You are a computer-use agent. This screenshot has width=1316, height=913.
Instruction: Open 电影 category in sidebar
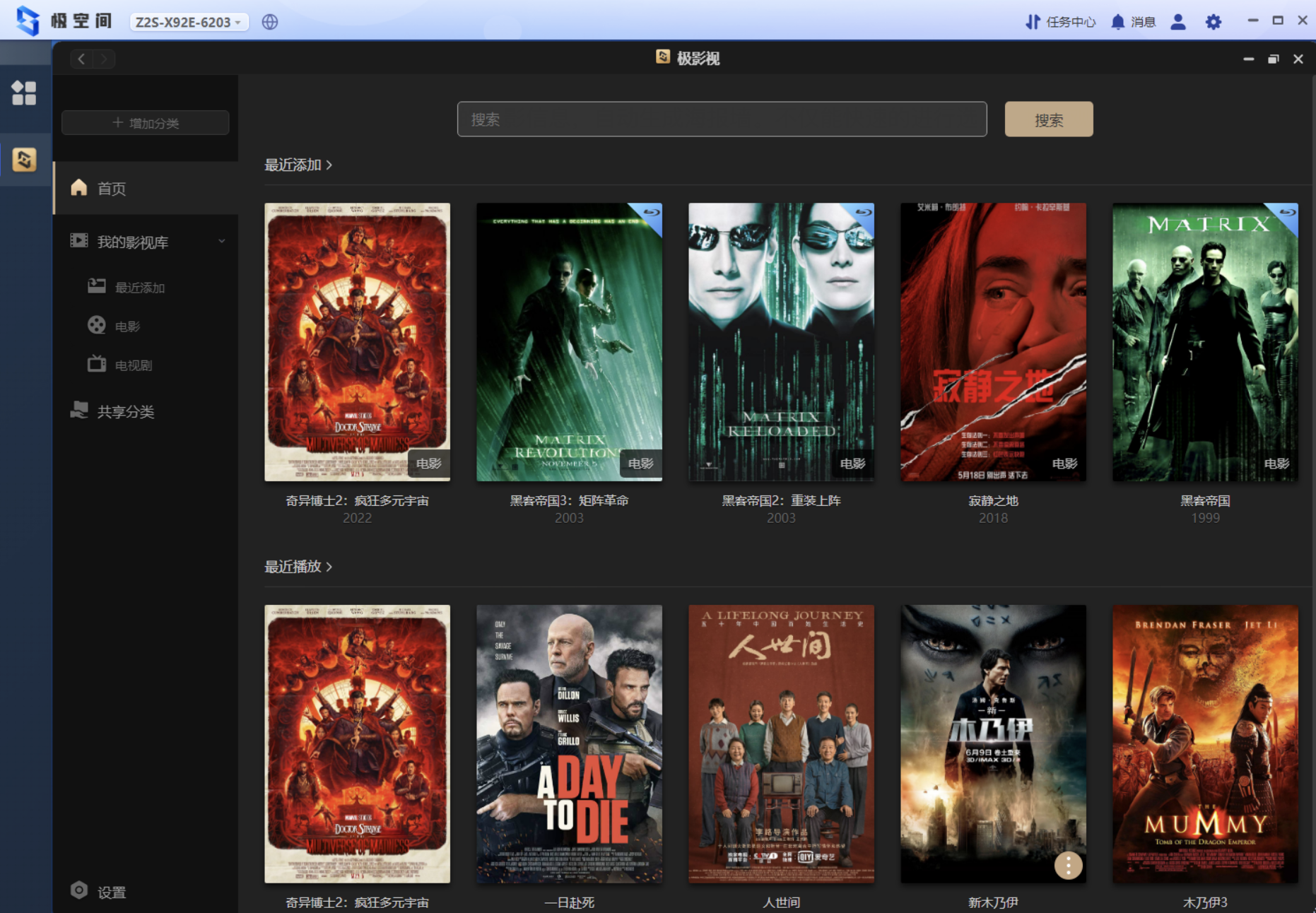(127, 326)
